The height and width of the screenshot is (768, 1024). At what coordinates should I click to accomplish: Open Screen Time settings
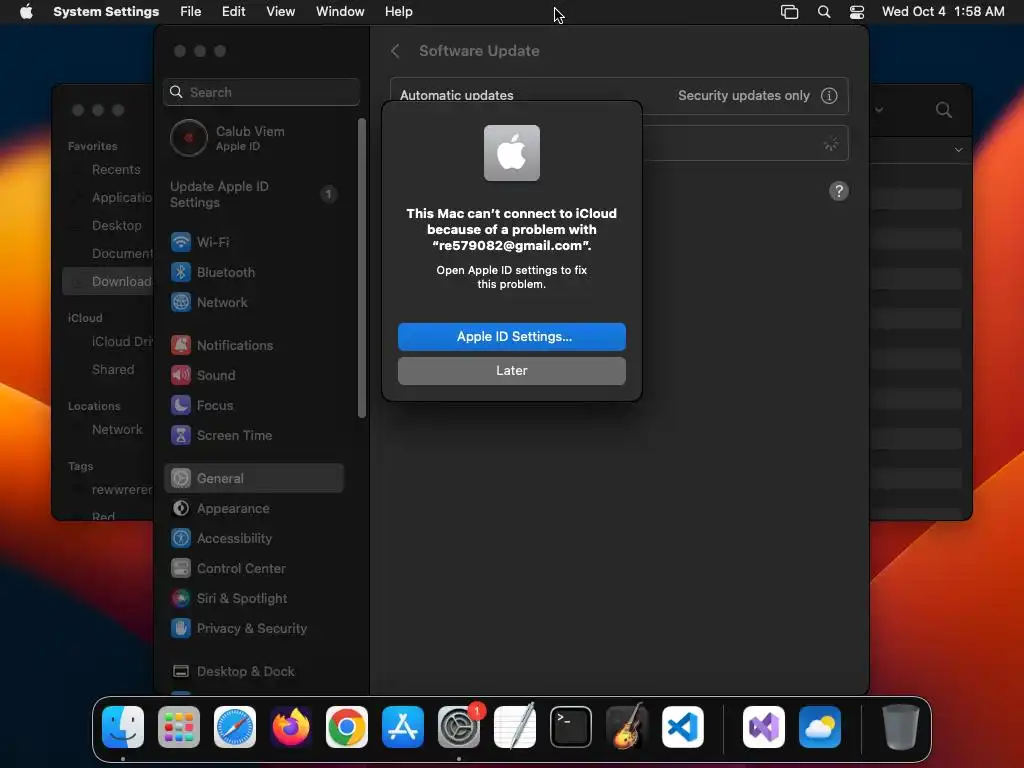253,436
